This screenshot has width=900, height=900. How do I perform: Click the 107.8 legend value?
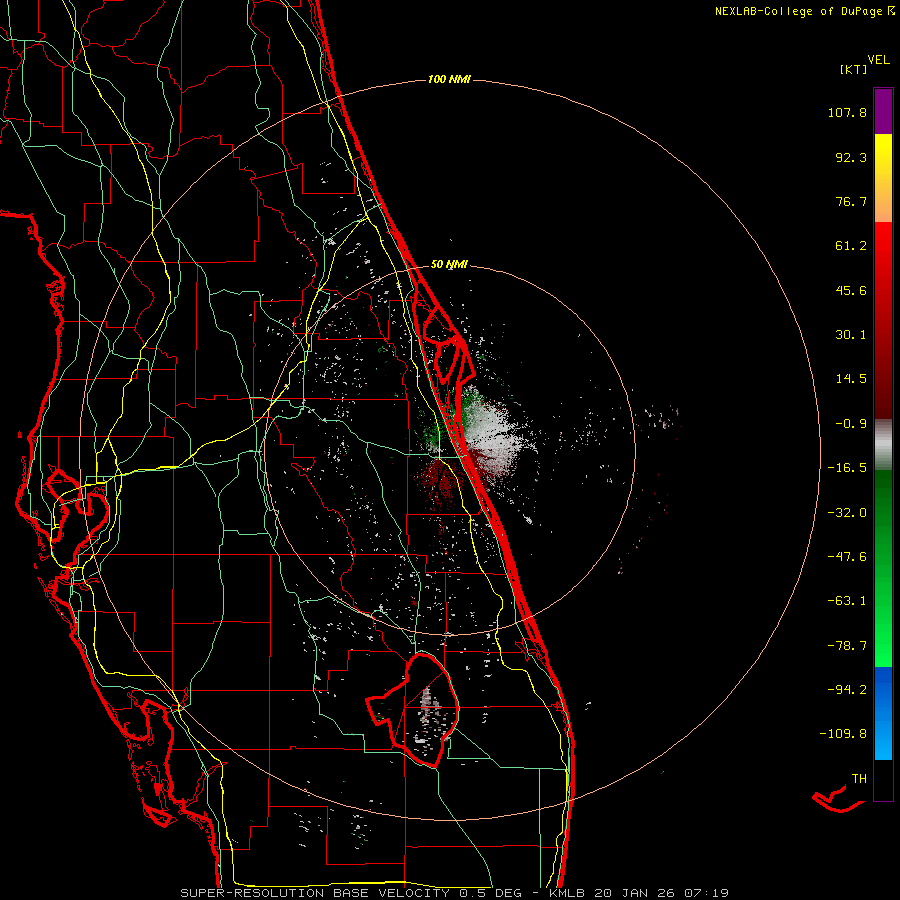(x=847, y=112)
